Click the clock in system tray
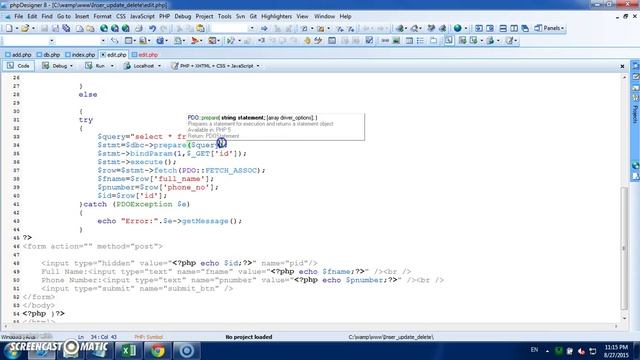The width and height of the screenshot is (640, 360). tap(616, 351)
